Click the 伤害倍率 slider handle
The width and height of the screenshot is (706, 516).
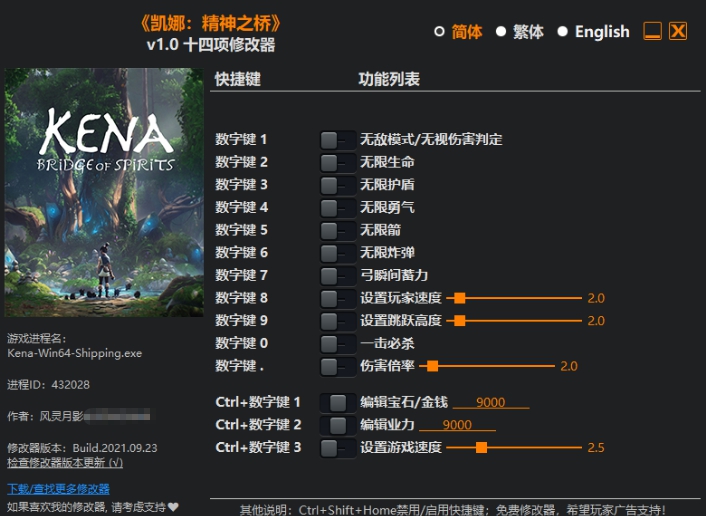coord(432,366)
